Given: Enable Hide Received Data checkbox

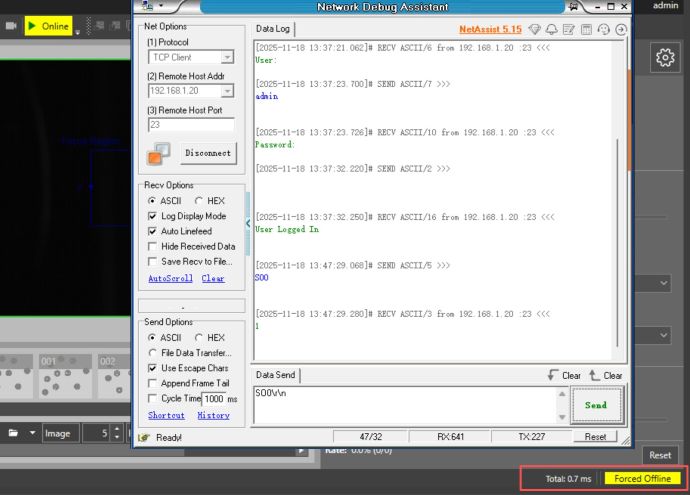Looking at the screenshot, I should pos(152,246).
